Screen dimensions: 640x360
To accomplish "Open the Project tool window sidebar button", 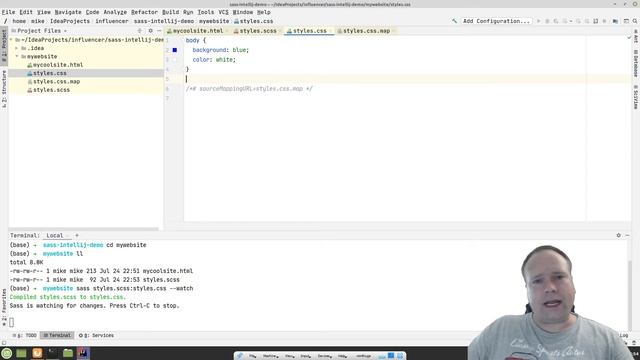I will 4,45.
